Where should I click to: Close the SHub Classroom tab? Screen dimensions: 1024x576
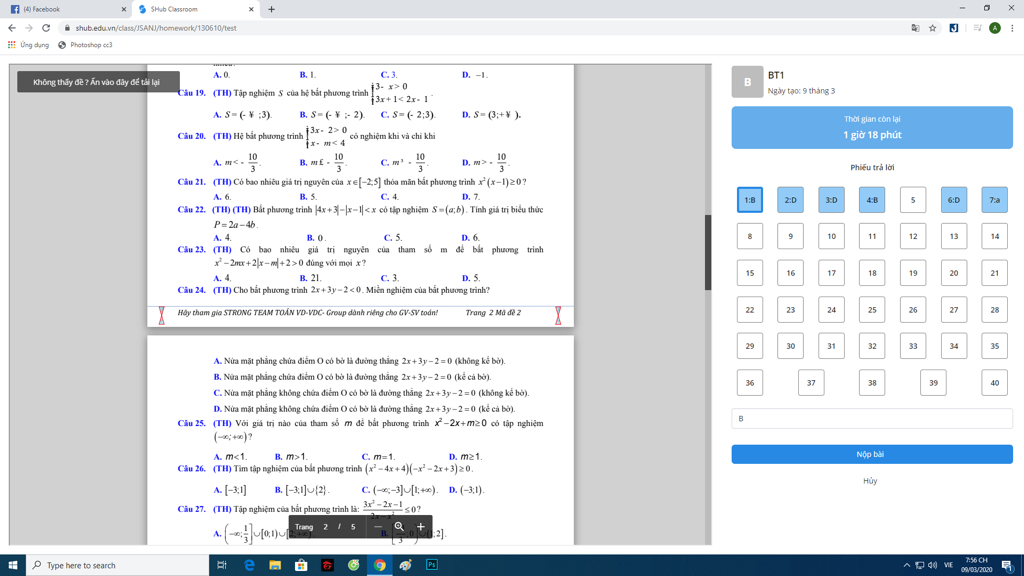tap(251, 9)
